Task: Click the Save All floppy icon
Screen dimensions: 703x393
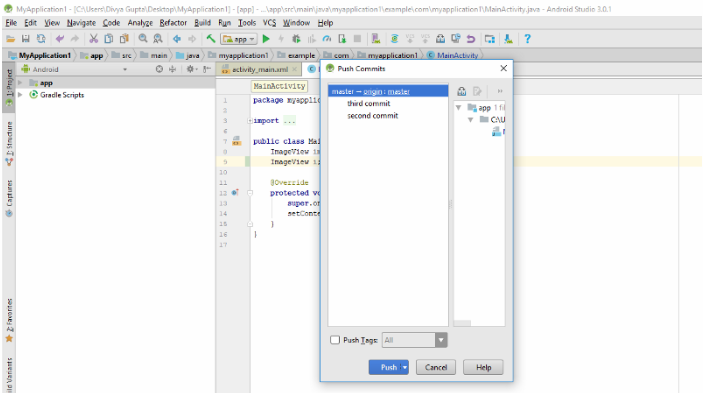Action: tap(26, 39)
